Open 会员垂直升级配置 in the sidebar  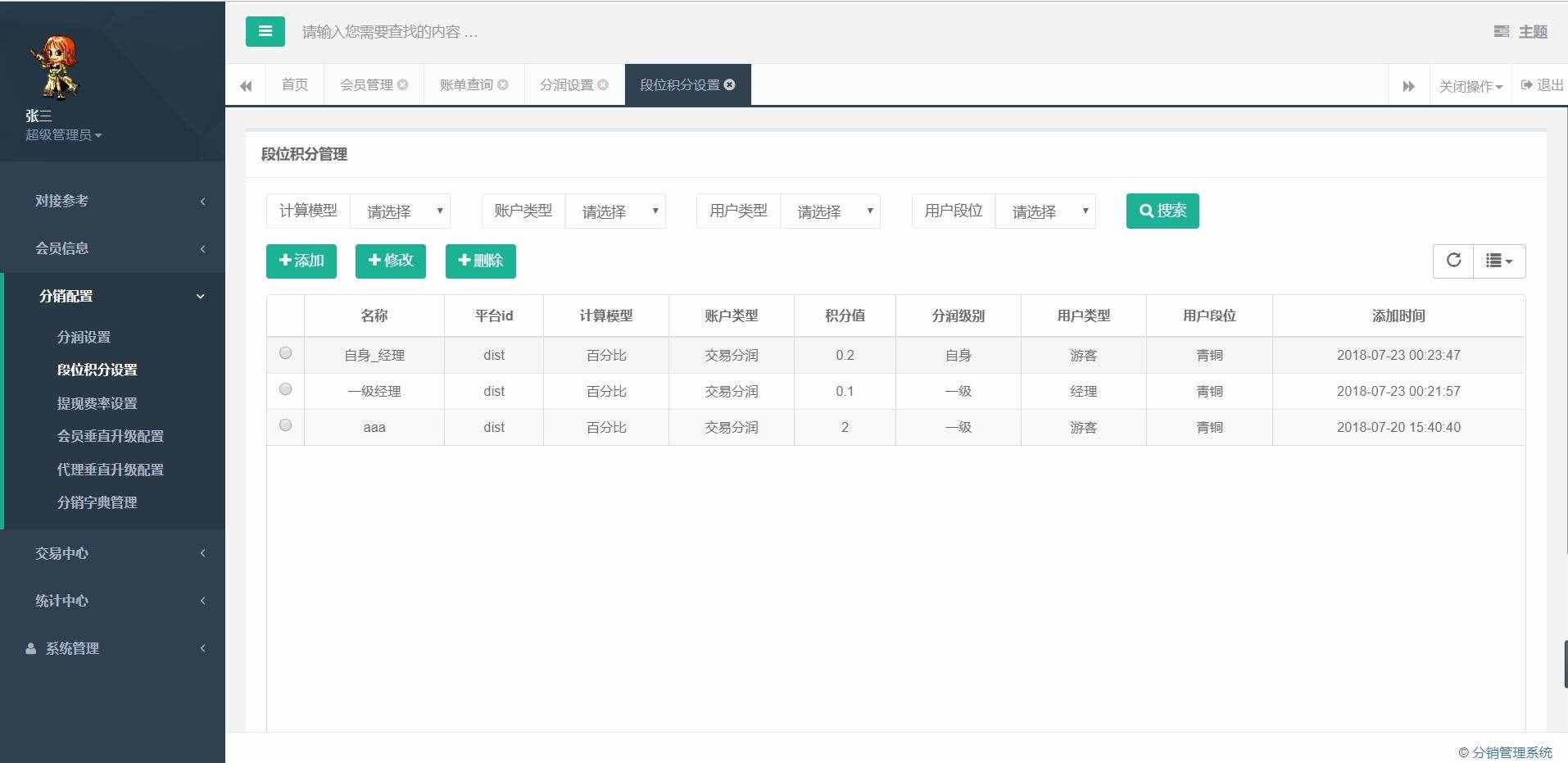coord(111,436)
